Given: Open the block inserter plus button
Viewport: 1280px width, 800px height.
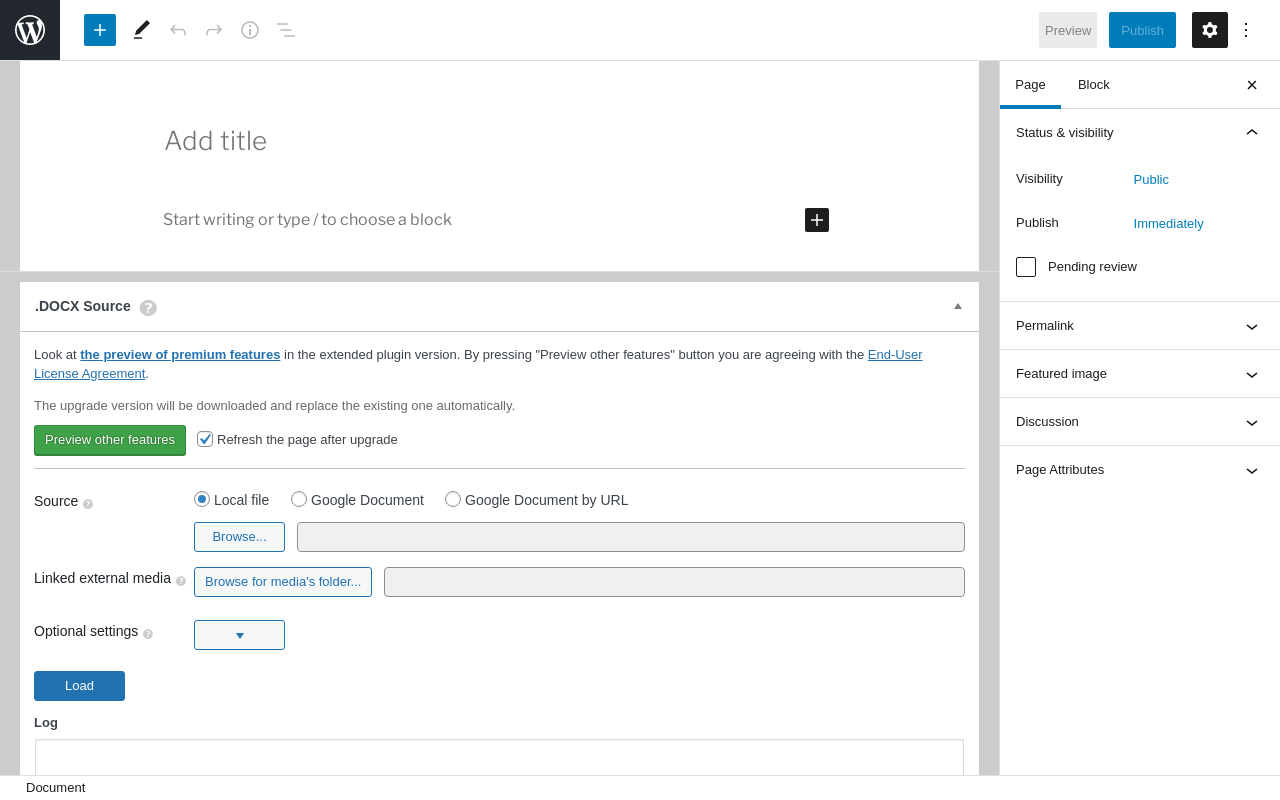Looking at the screenshot, I should (x=100, y=30).
